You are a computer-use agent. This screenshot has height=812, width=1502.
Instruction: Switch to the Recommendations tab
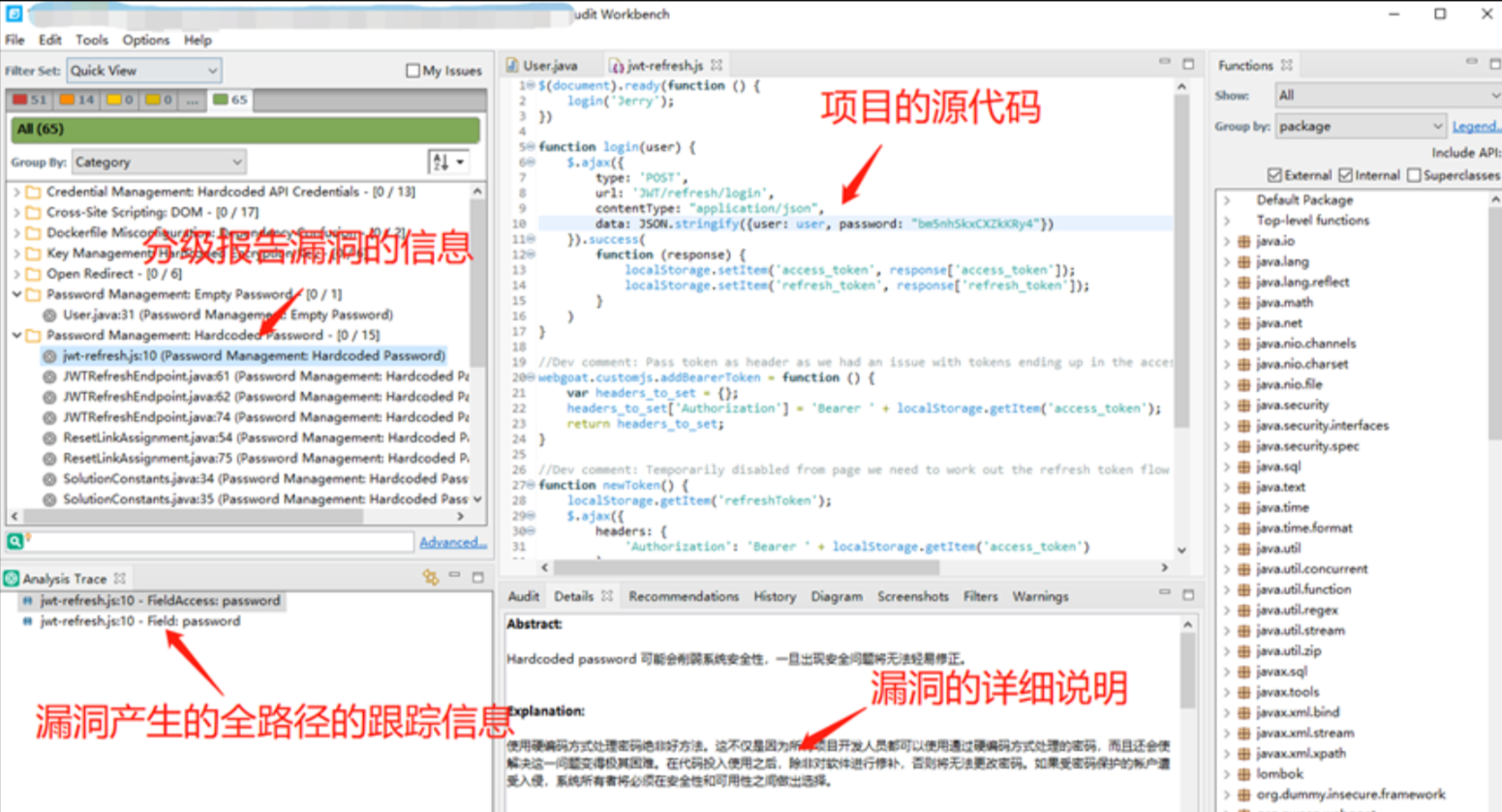(x=684, y=596)
